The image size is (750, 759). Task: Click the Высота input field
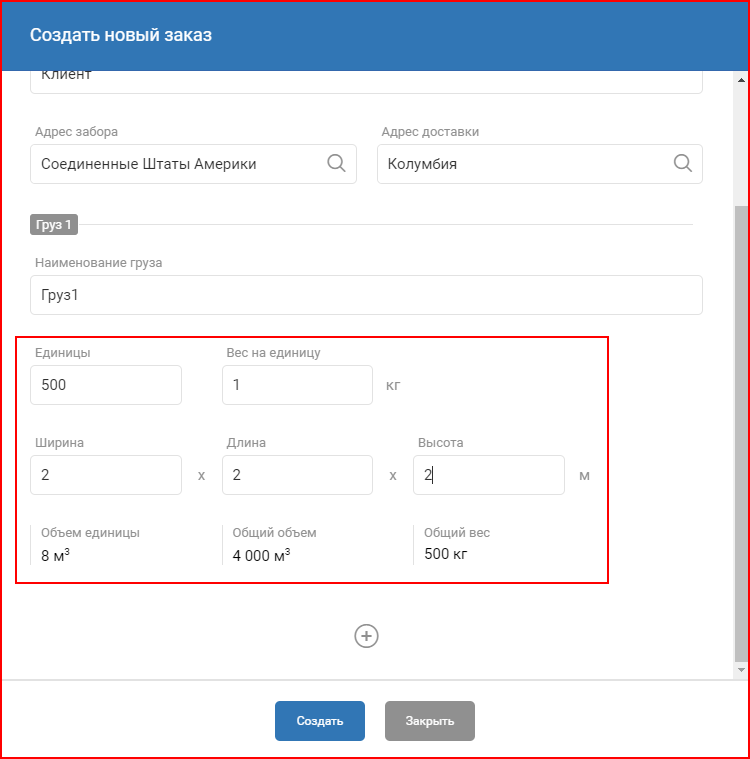click(x=489, y=475)
